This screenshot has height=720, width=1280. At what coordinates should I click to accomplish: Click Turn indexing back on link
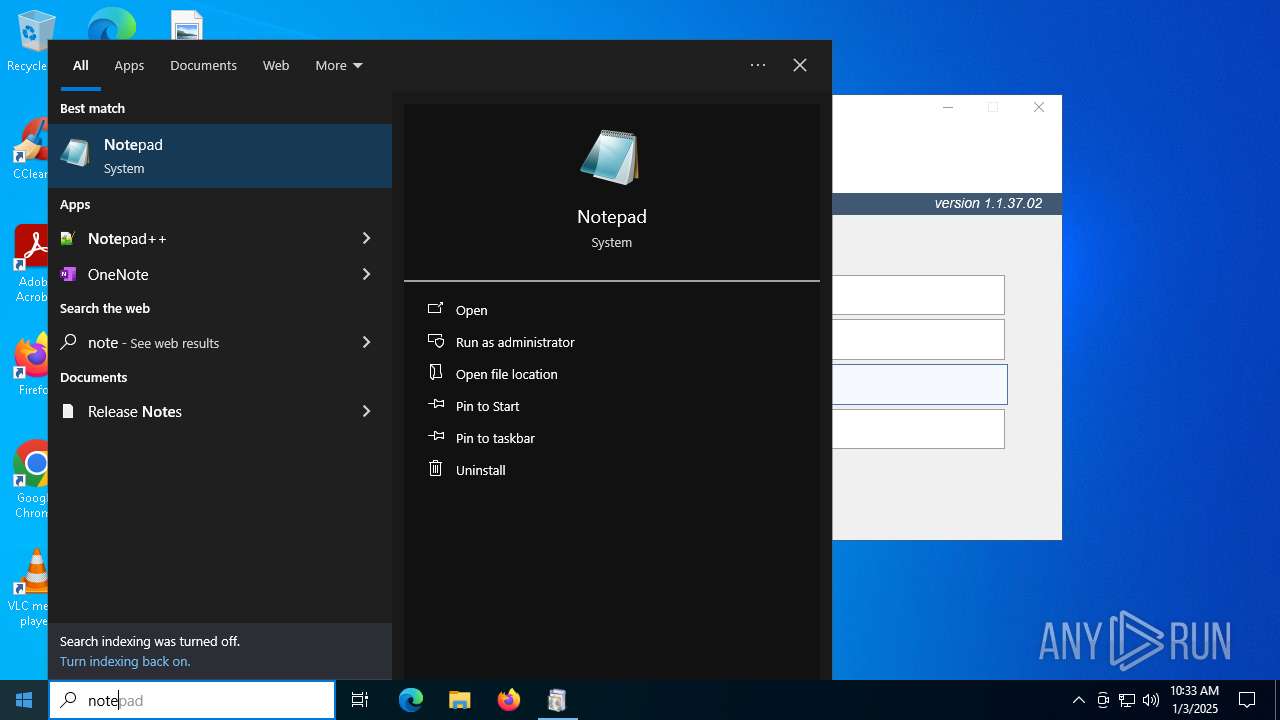tap(125, 661)
